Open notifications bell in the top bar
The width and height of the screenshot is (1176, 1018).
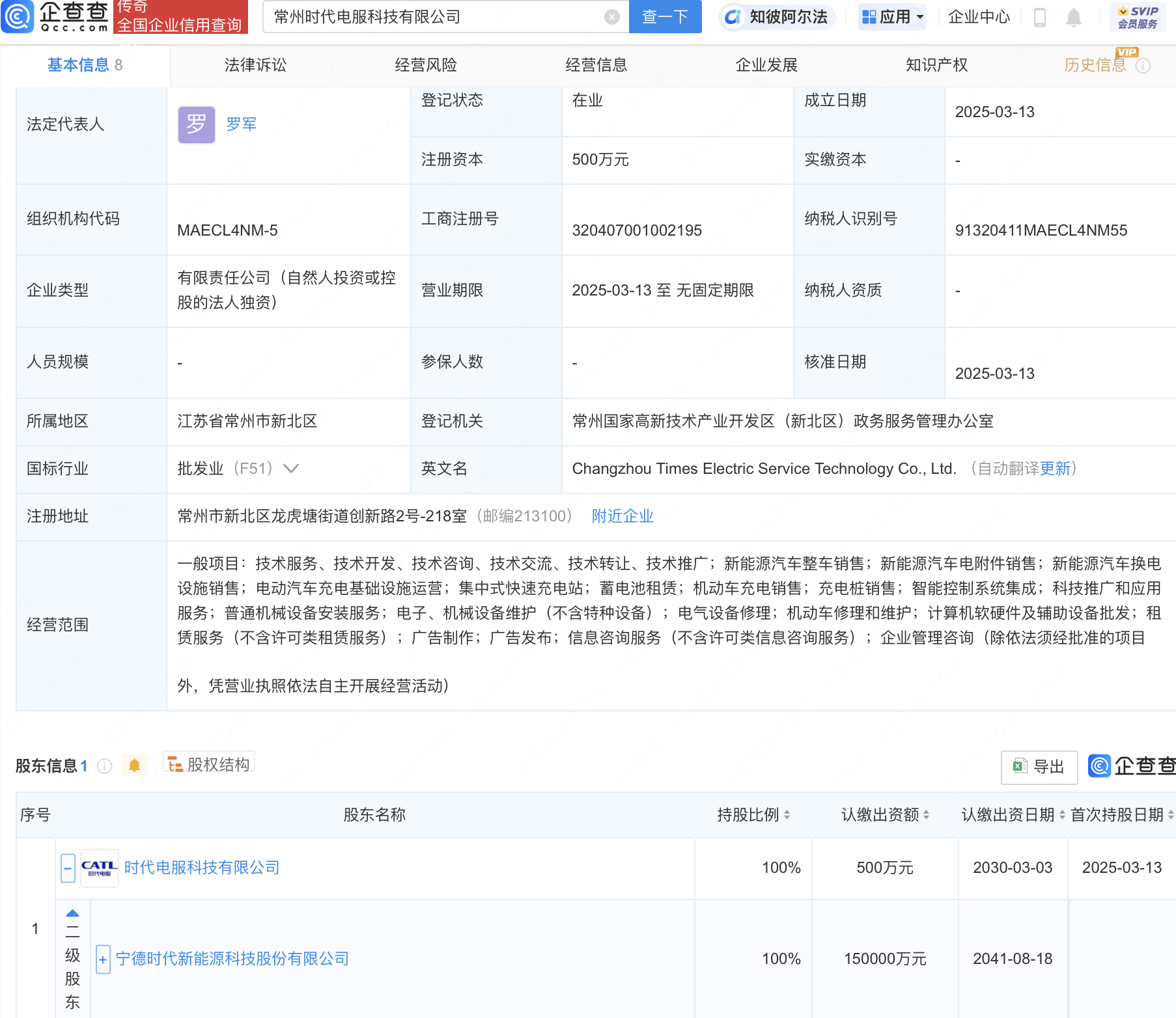click(1074, 17)
